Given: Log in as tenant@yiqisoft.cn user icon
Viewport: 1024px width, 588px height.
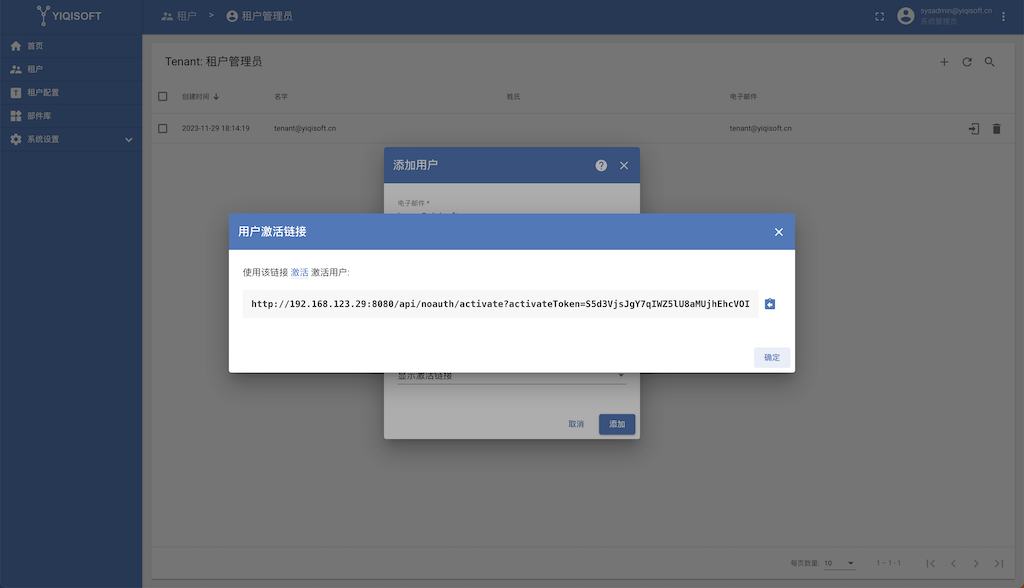Looking at the screenshot, I should coord(973,129).
